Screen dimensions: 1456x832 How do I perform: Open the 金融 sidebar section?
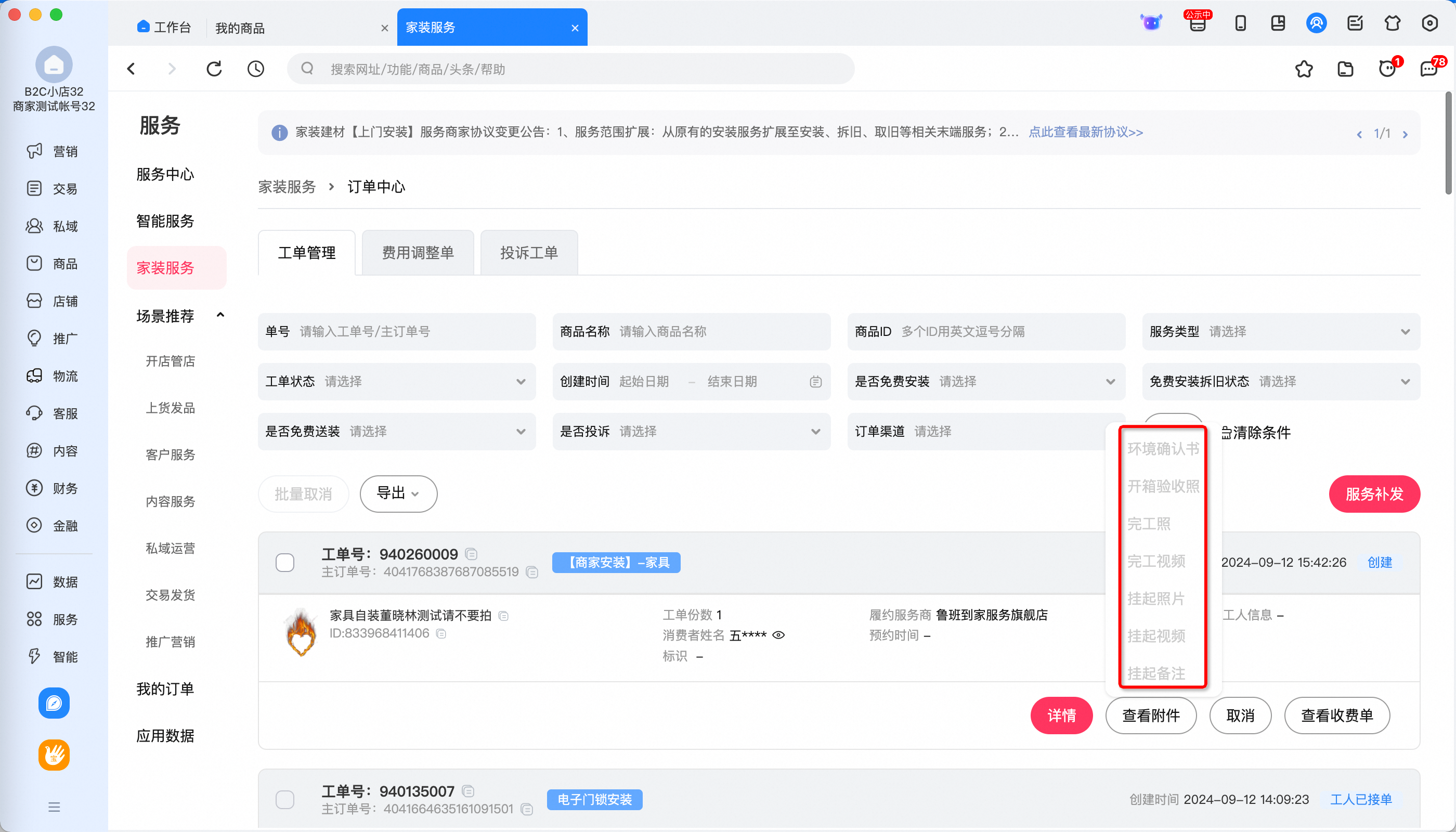click(53, 526)
